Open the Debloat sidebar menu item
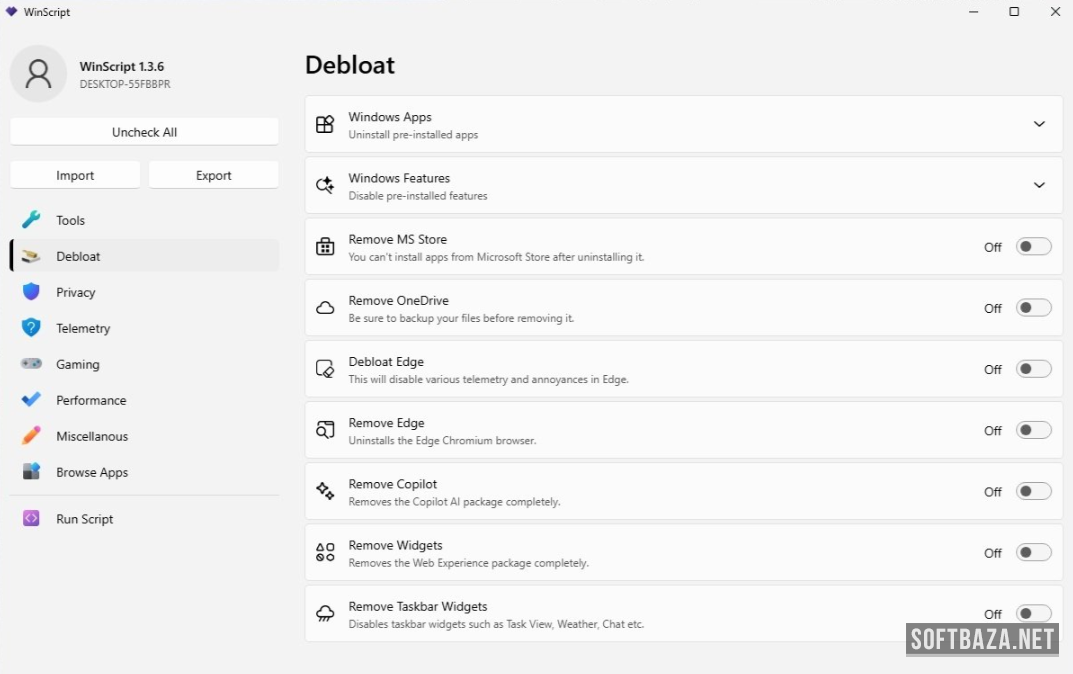1073x674 pixels. pos(78,256)
